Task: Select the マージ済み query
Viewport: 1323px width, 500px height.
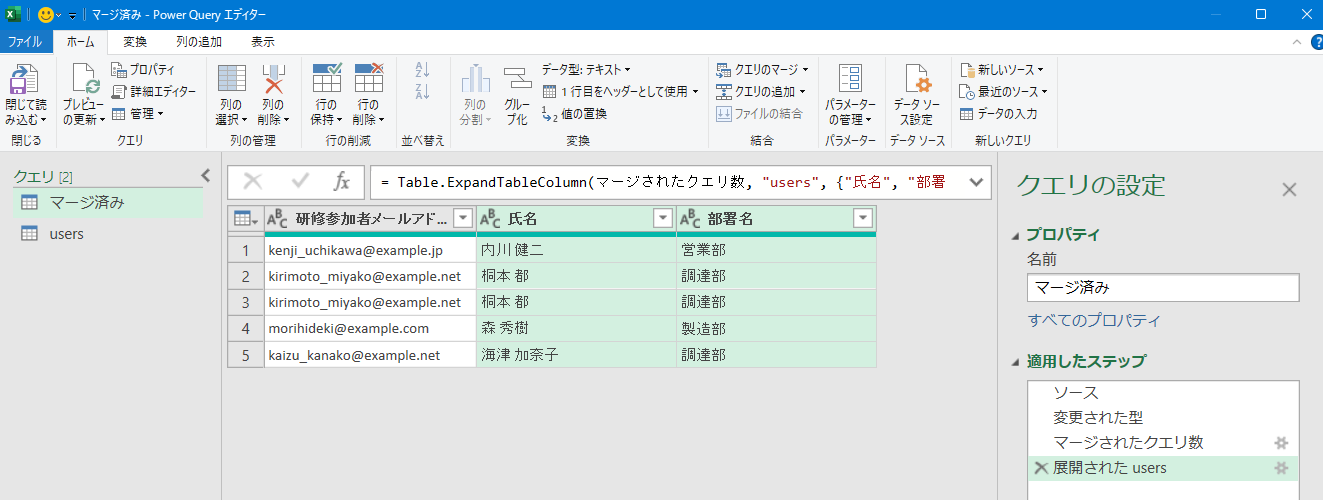Action: coord(109,203)
